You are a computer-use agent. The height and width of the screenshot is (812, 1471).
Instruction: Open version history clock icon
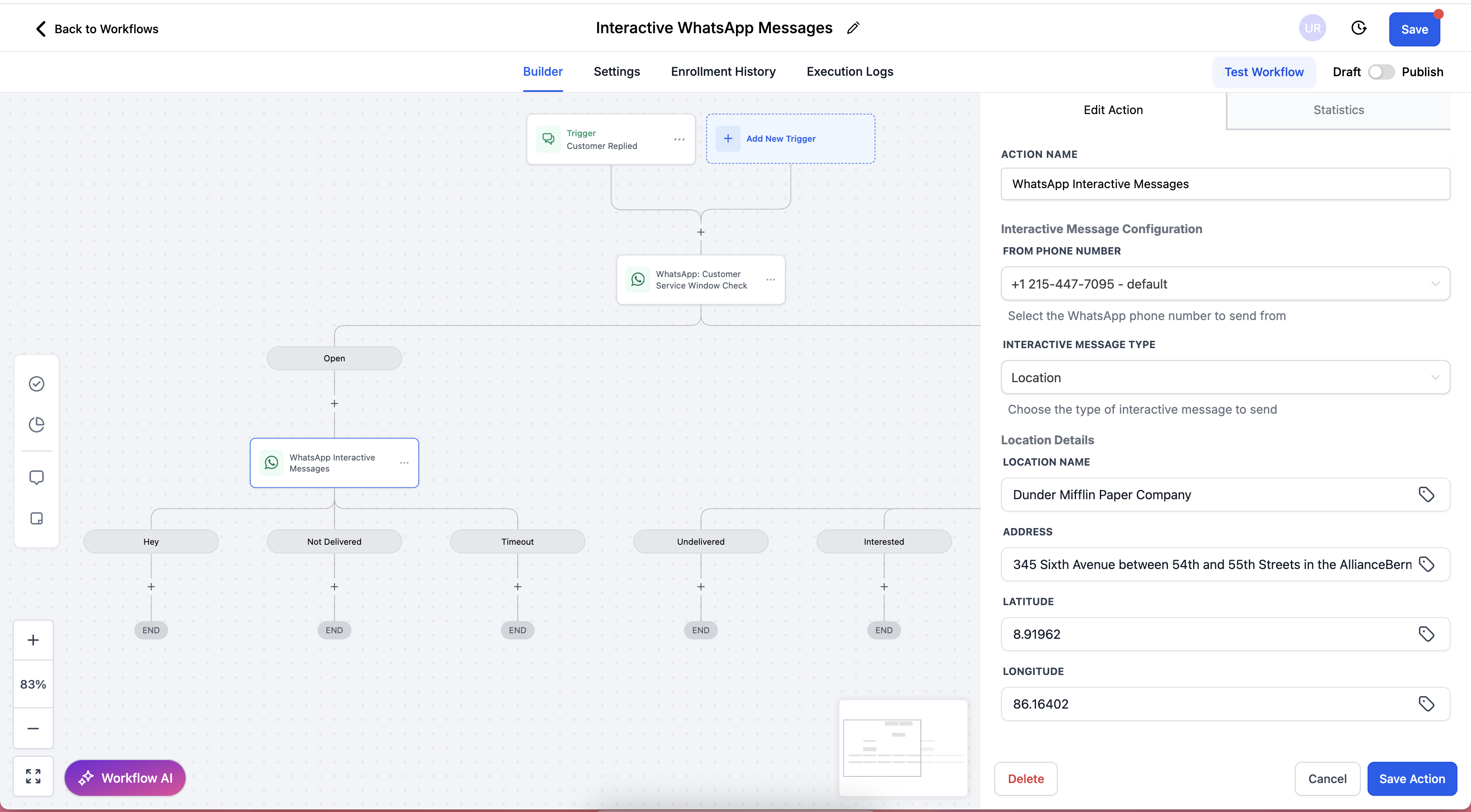click(1359, 28)
